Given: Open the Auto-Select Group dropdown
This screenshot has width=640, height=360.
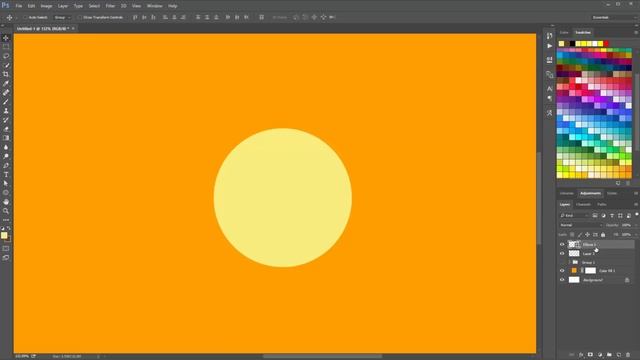Looking at the screenshot, I should (62, 18).
